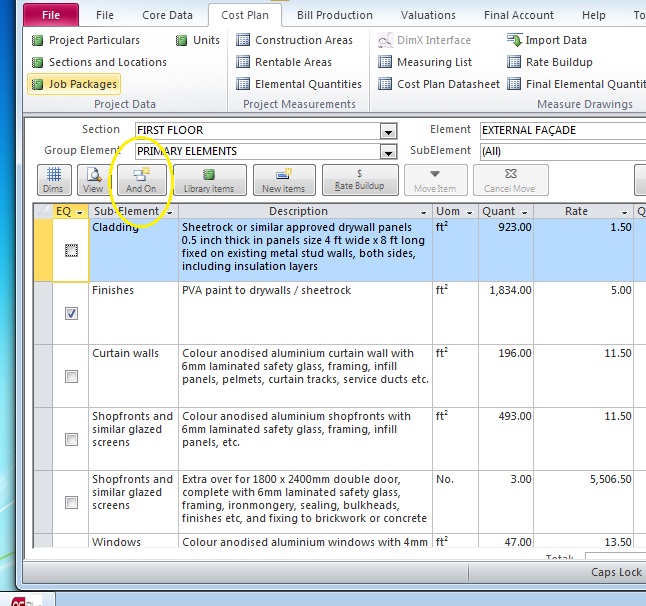Click the QS Plus taskbar icon
Image resolution: width=646 pixels, height=606 pixels.
(27, 601)
